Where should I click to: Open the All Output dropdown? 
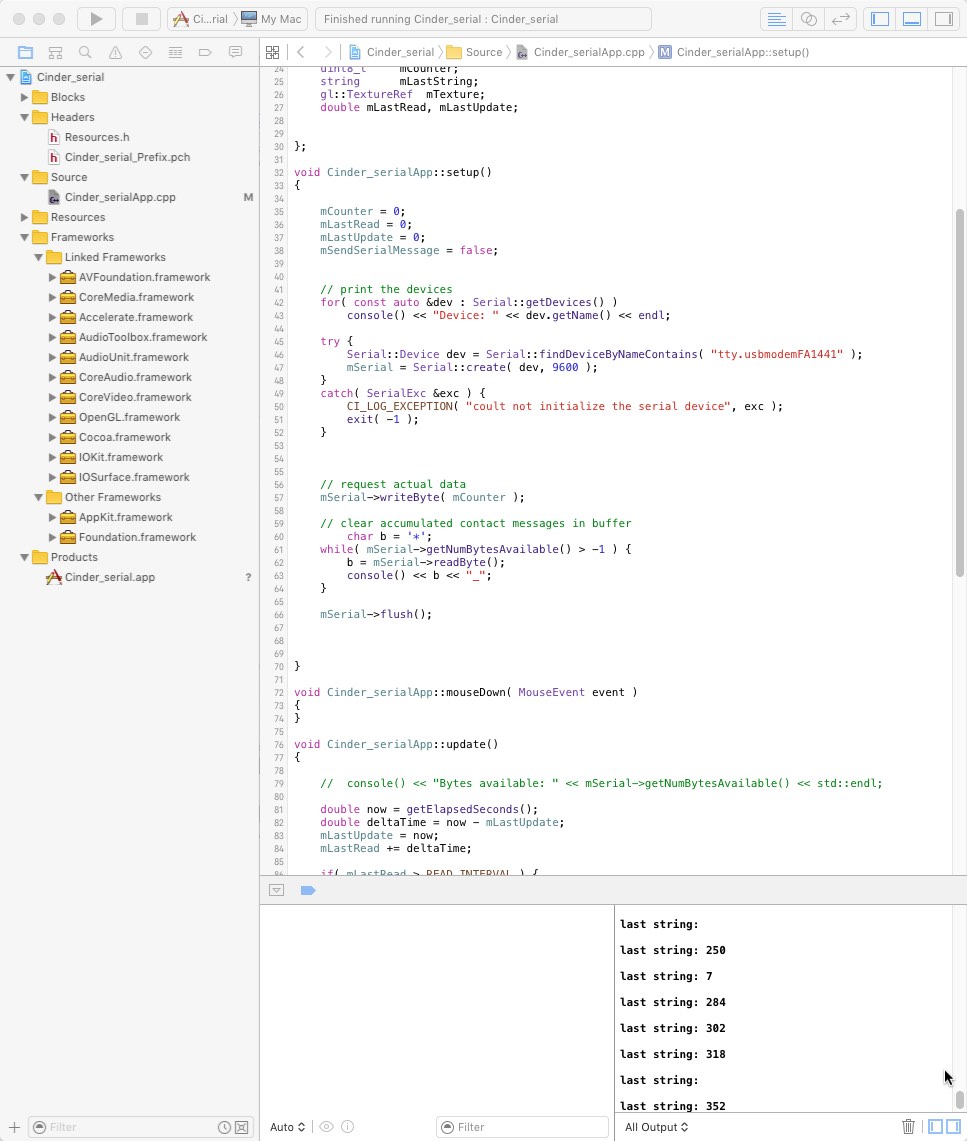[x=656, y=1126]
